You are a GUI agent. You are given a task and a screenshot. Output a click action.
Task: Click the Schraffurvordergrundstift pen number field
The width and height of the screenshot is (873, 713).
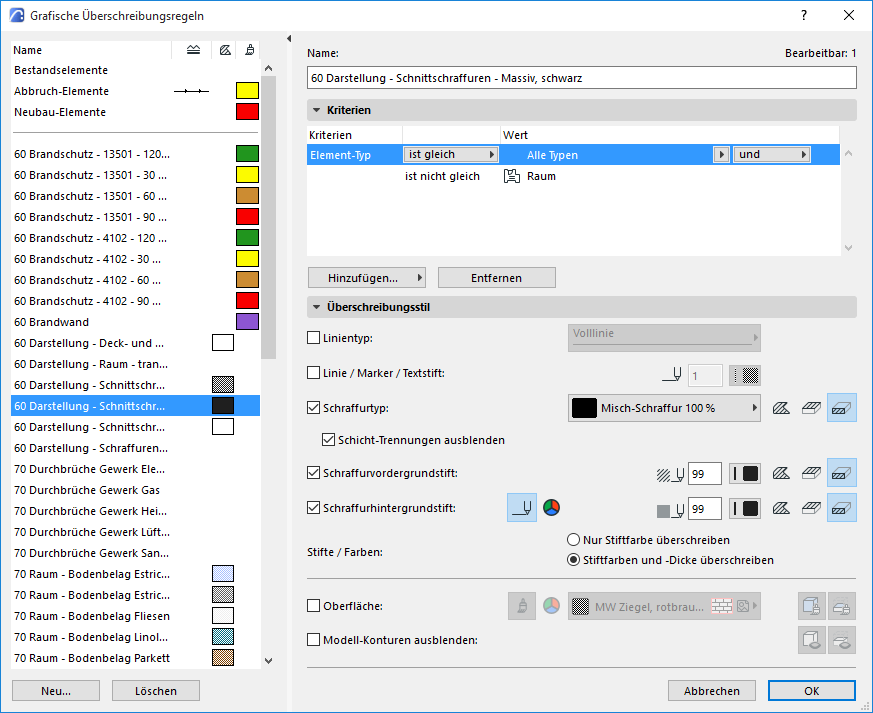[x=705, y=474]
